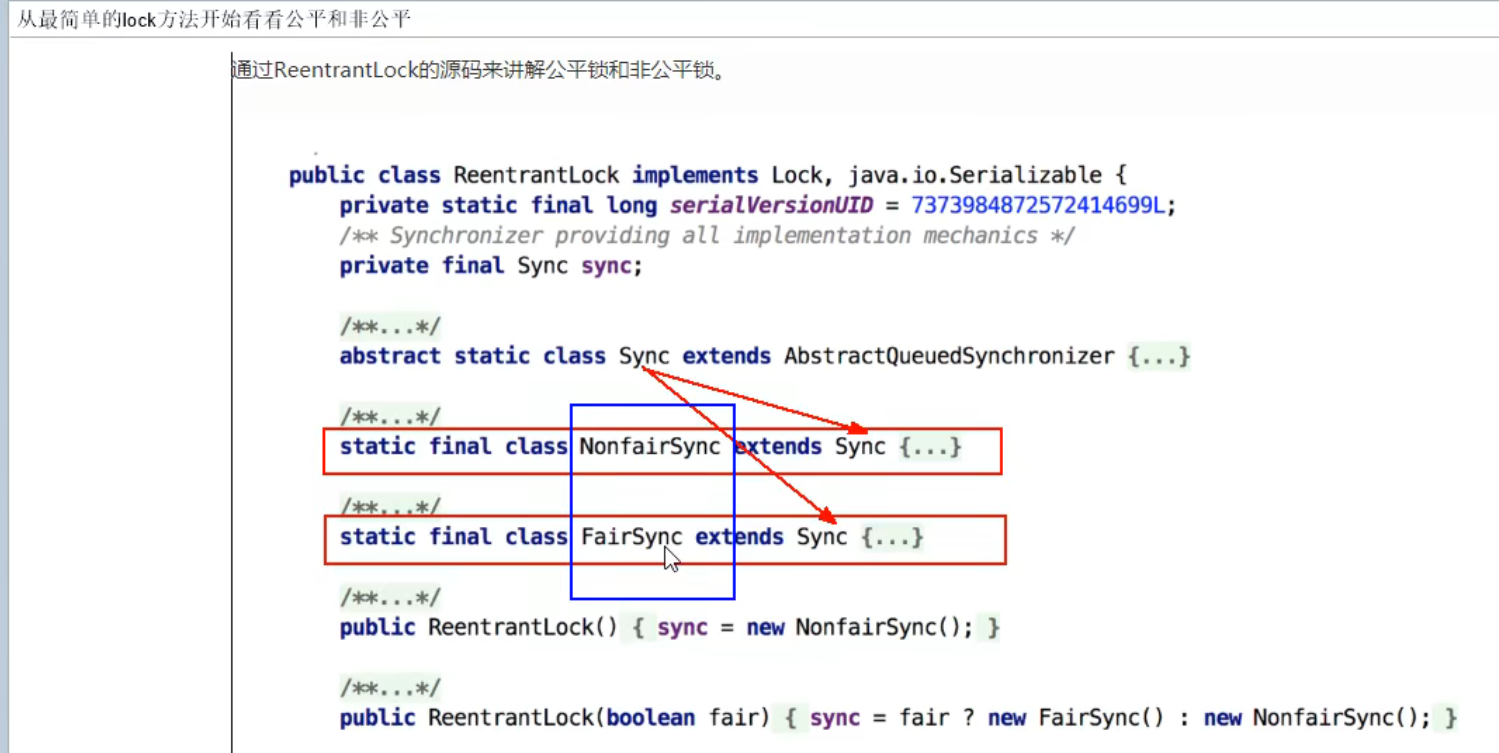This screenshot has width=1499, height=753.
Task: Click the value 7373984872572414699L
Action: pos(1038,206)
